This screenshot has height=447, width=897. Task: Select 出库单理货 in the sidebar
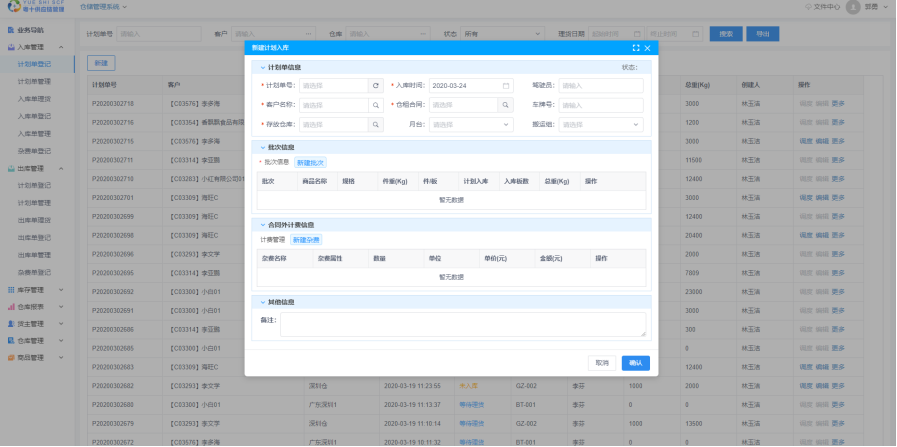tap(34, 220)
